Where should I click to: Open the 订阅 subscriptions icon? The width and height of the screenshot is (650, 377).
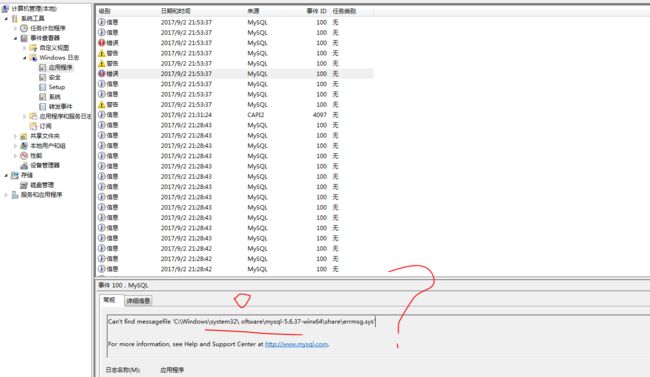click(x=33, y=126)
